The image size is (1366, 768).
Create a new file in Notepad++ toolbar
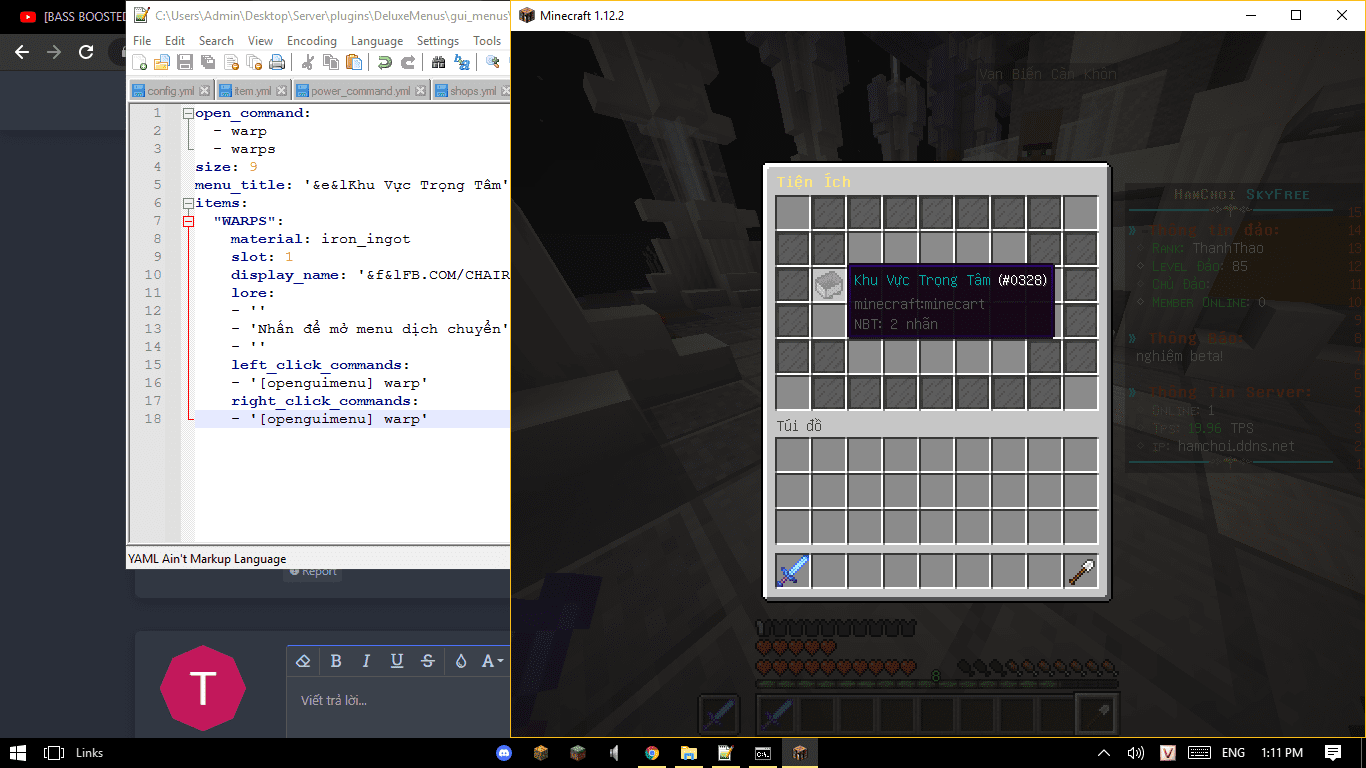[x=139, y=63]
